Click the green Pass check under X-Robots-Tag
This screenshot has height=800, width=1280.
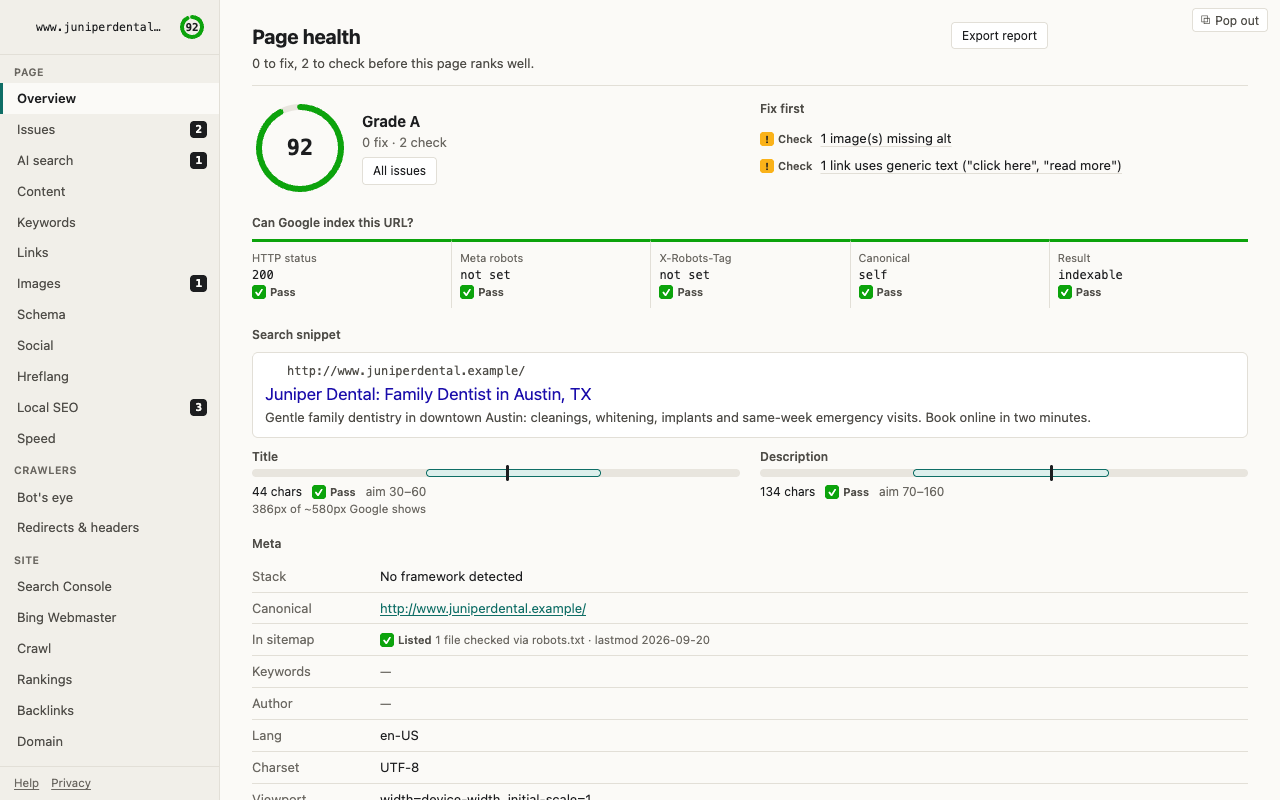tap(666, 292)
